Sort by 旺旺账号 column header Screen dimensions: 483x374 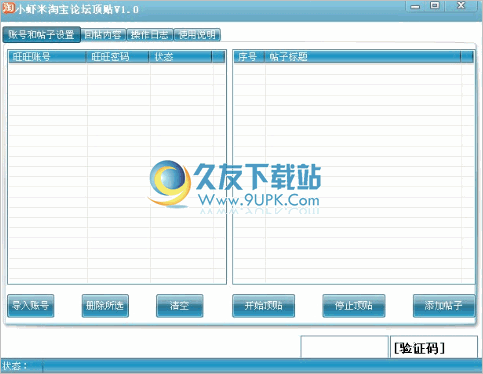tap(47, 57)
